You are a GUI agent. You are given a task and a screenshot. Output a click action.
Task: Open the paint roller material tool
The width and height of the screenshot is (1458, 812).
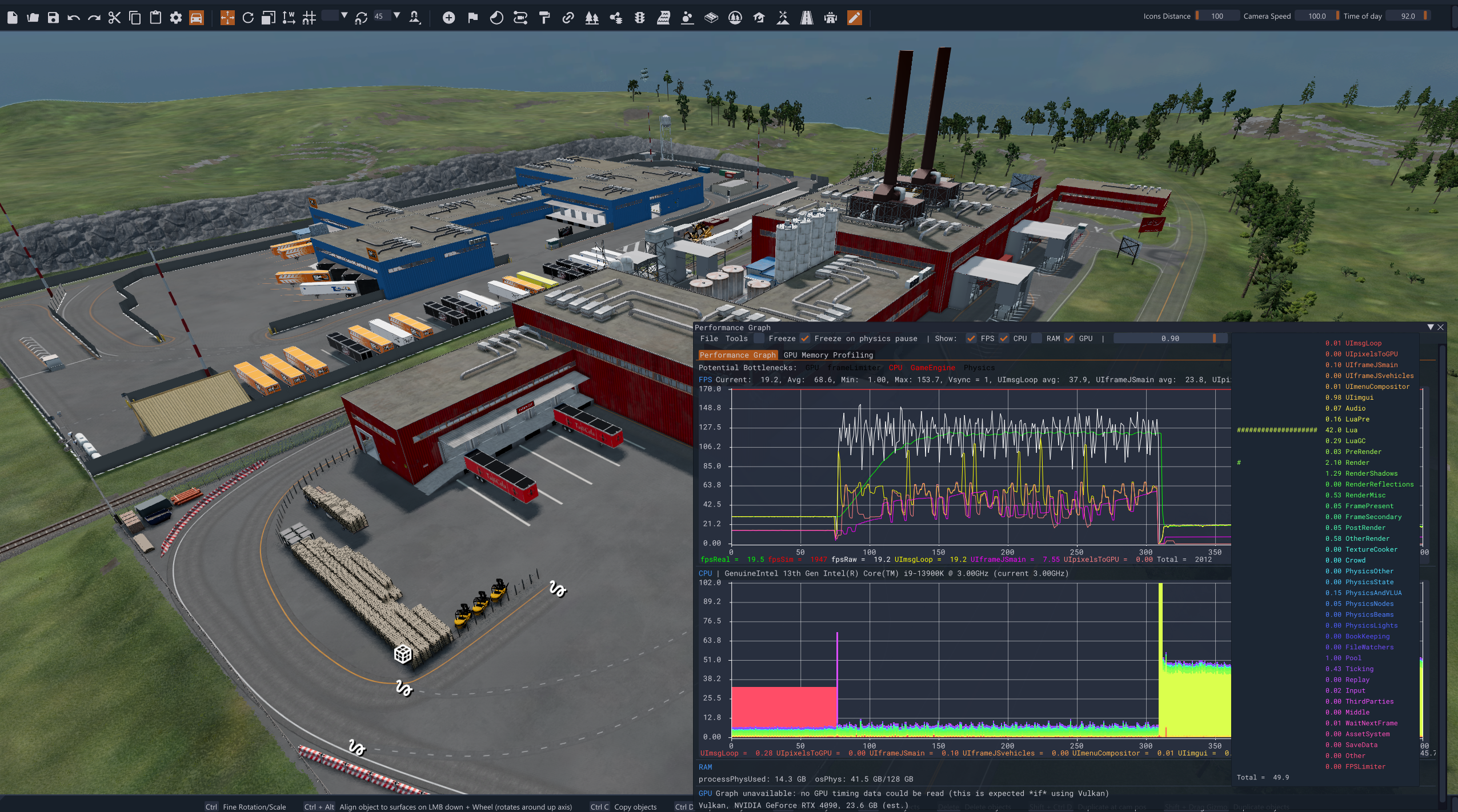click(544, 17)
